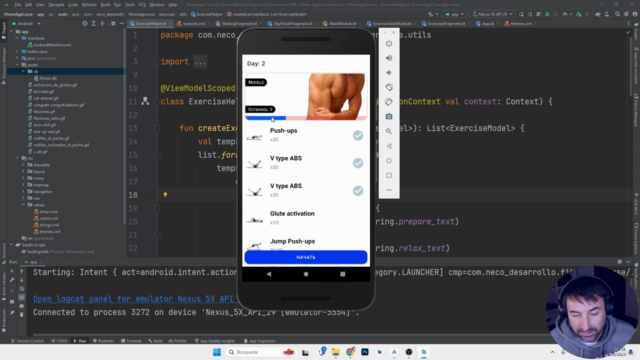Collapse the manifests folder in tree

pos(18,38)
